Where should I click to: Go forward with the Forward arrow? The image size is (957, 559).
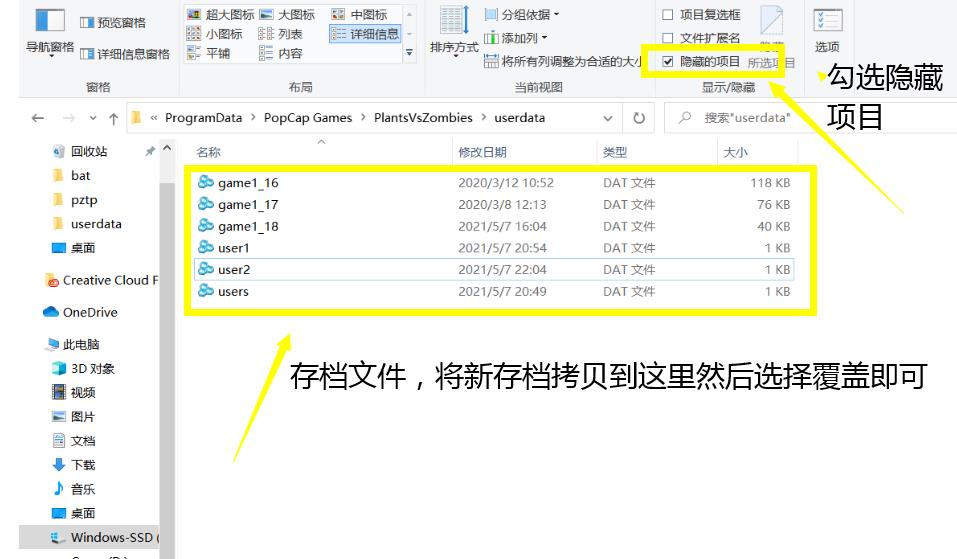coord(68,118)
